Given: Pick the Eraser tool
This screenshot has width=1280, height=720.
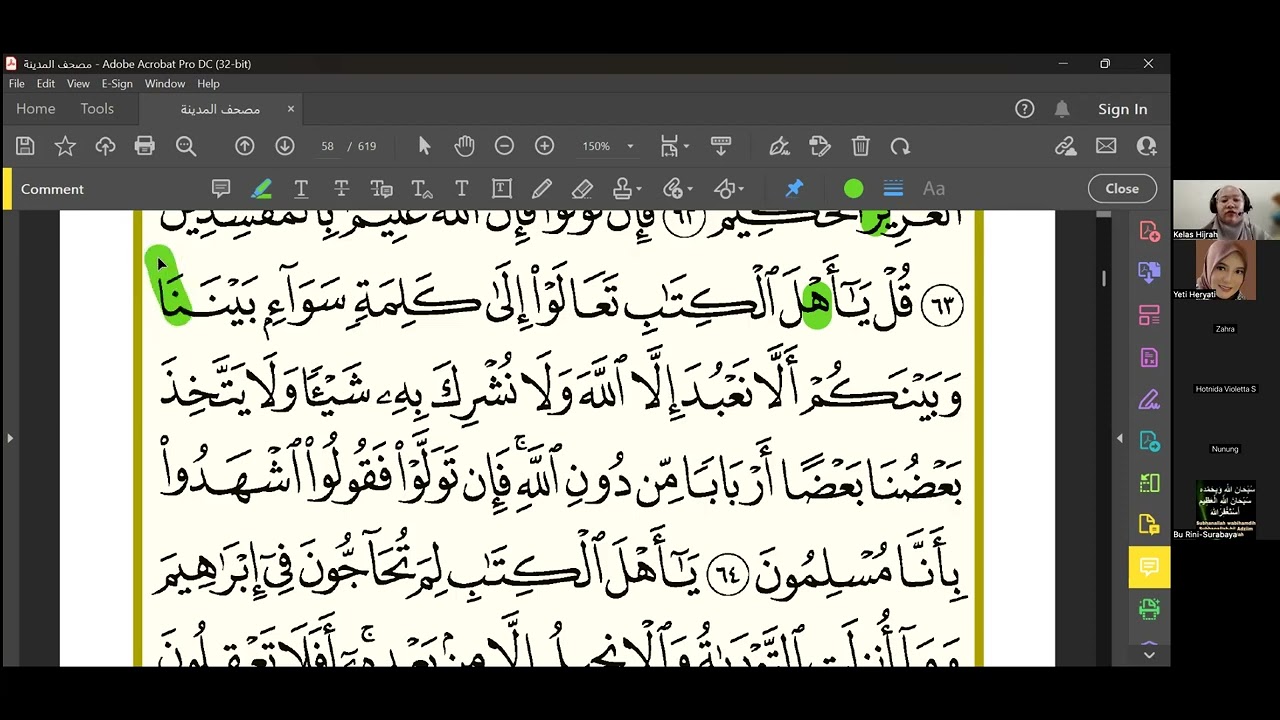Looking at the screenshot, I should click(582, 188).
